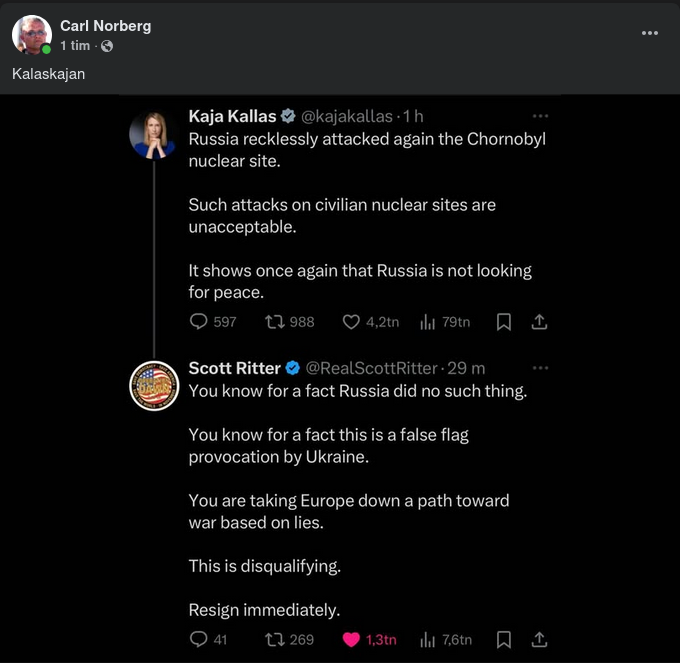Viewport: 680px width, 663px height.
Task: Open more options on Scott Ritter tweet
Action: pos(540,367)
